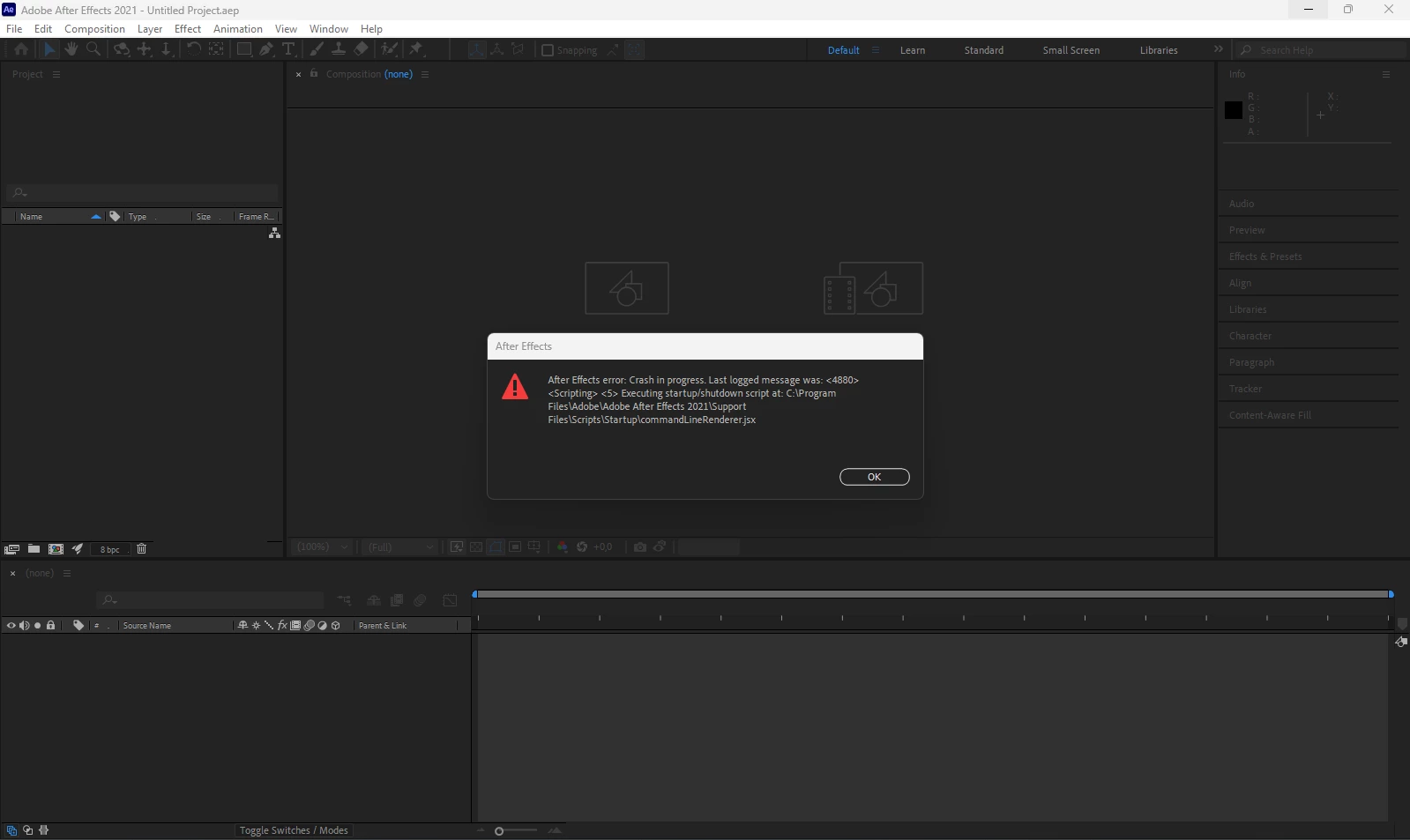Screen dimensions: 1410x840
Task: Select the Dolly camera tool
Action: (167, 49)
